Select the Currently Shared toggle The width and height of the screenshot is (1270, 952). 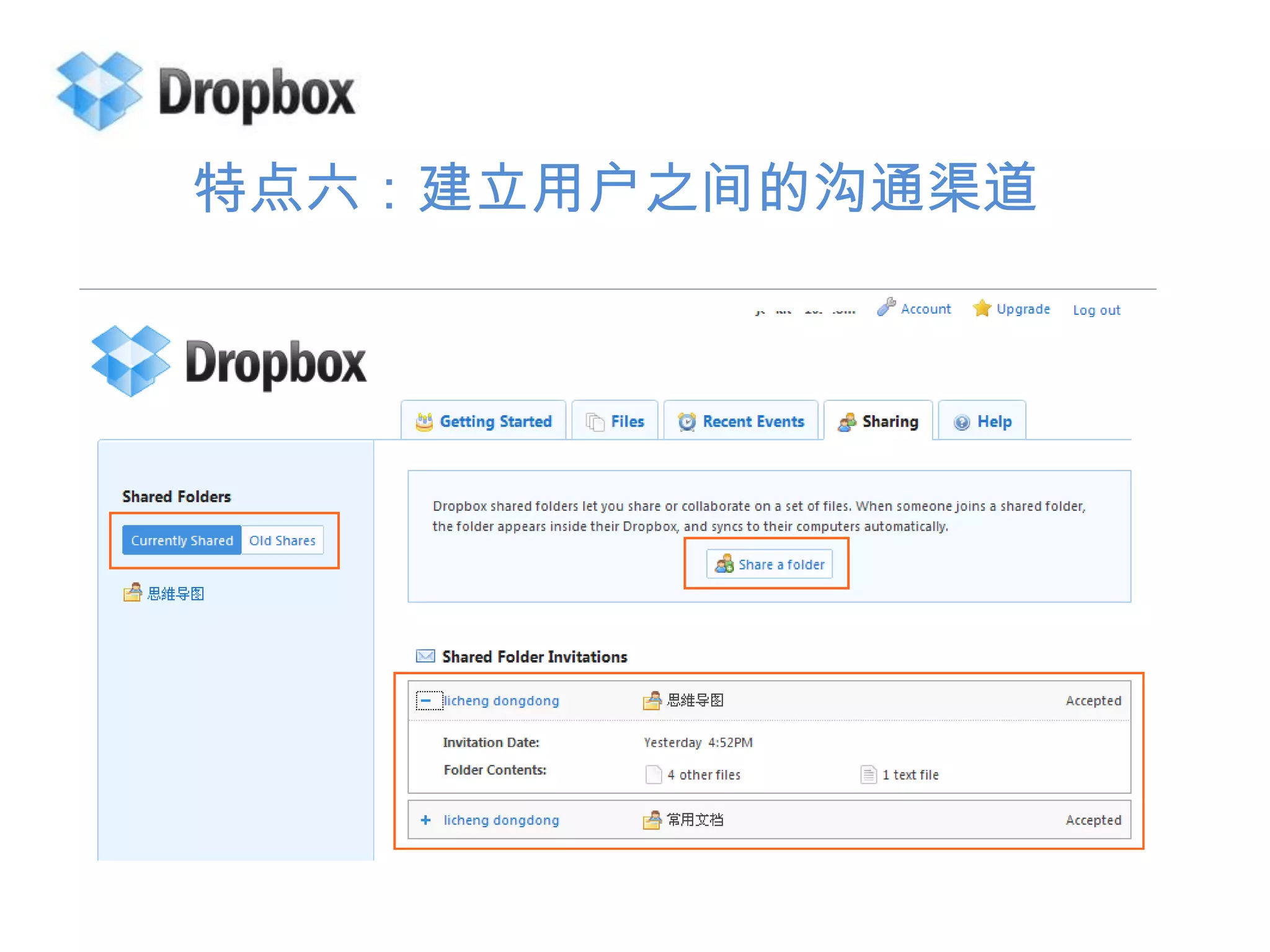[182, 540]
